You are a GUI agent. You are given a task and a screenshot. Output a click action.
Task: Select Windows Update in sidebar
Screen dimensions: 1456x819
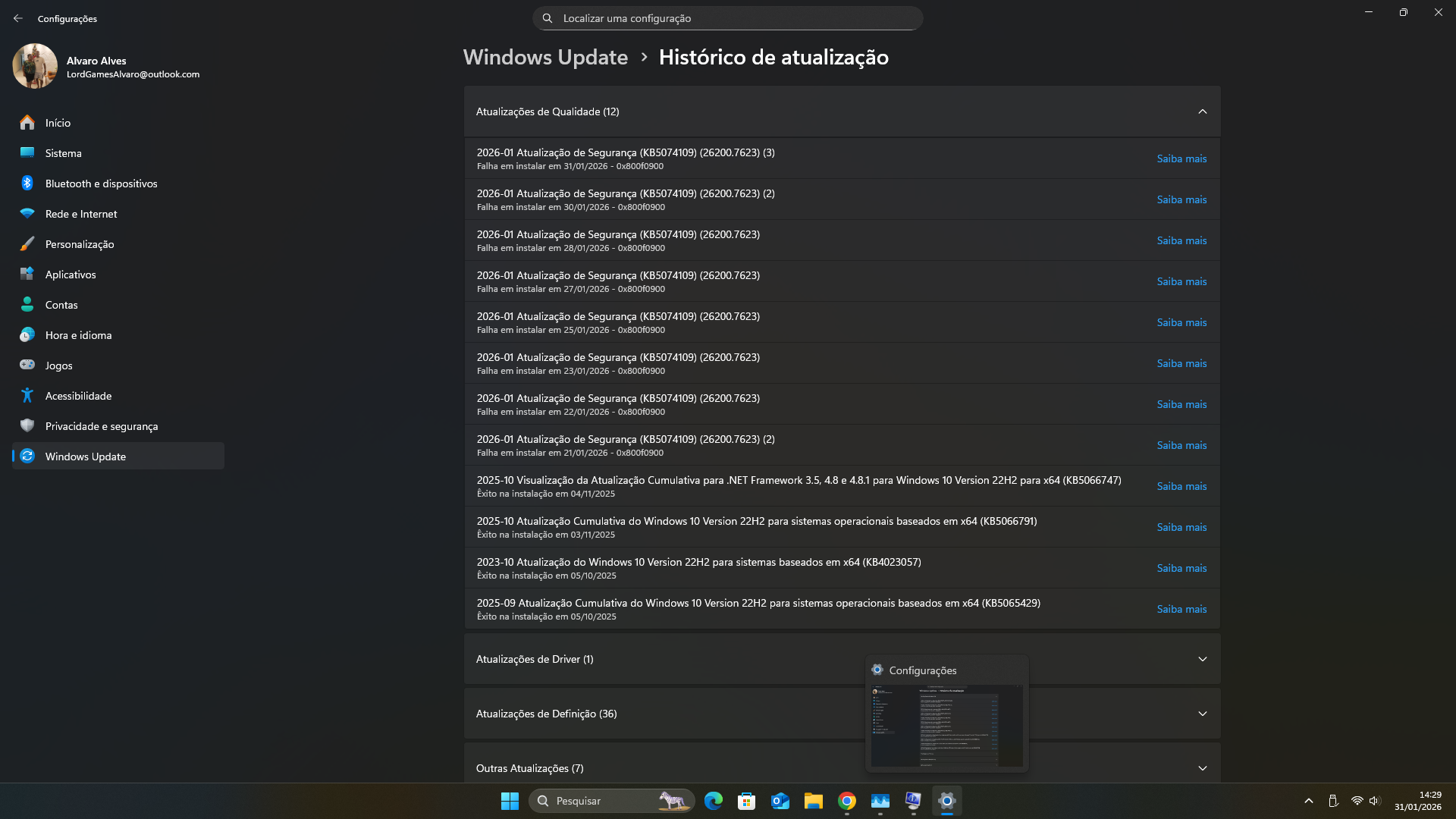coord(118,457)
